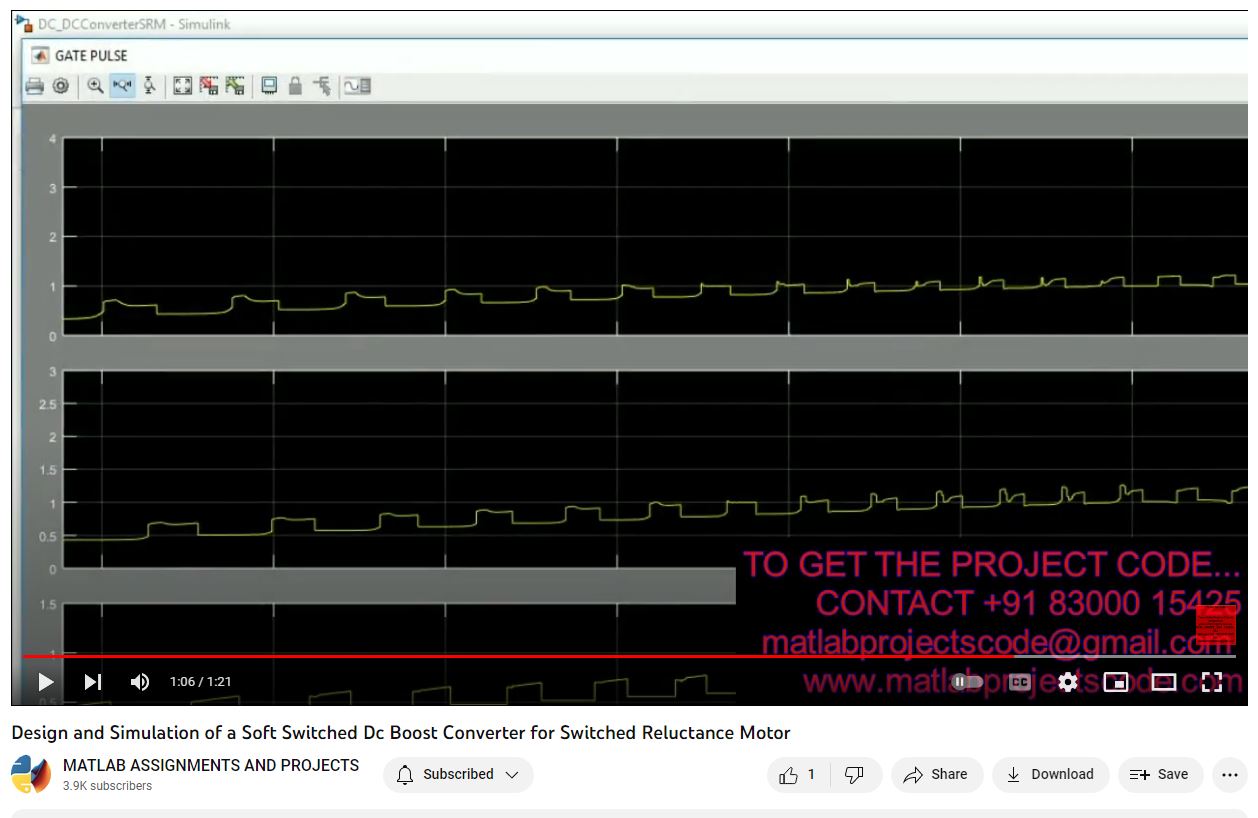This screenshot has height=818, width=1258.
Task: Toggle theater mode view
Action: [x=1163, y=682]
